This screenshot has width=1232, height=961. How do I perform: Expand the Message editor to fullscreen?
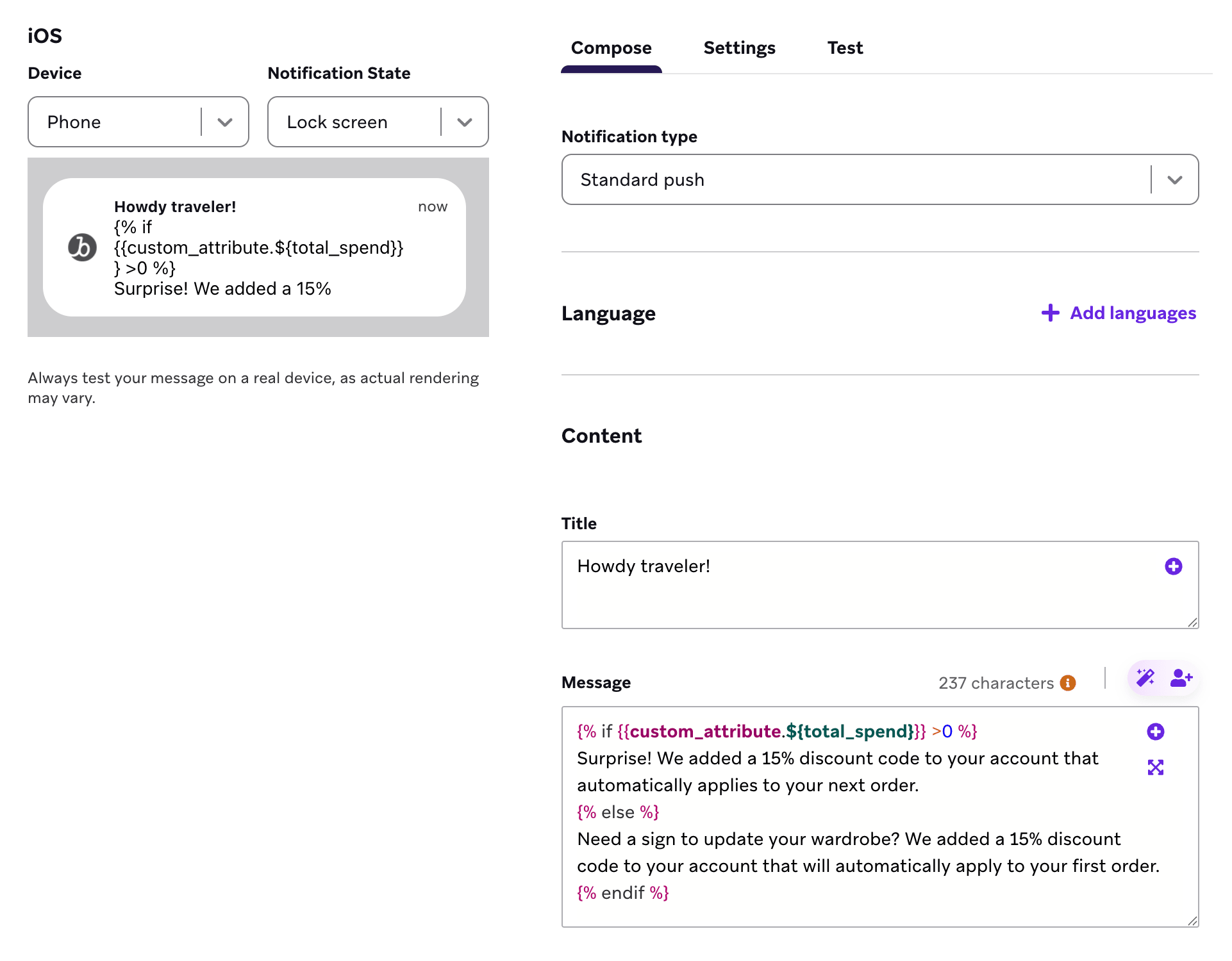tap(1155, 767)
